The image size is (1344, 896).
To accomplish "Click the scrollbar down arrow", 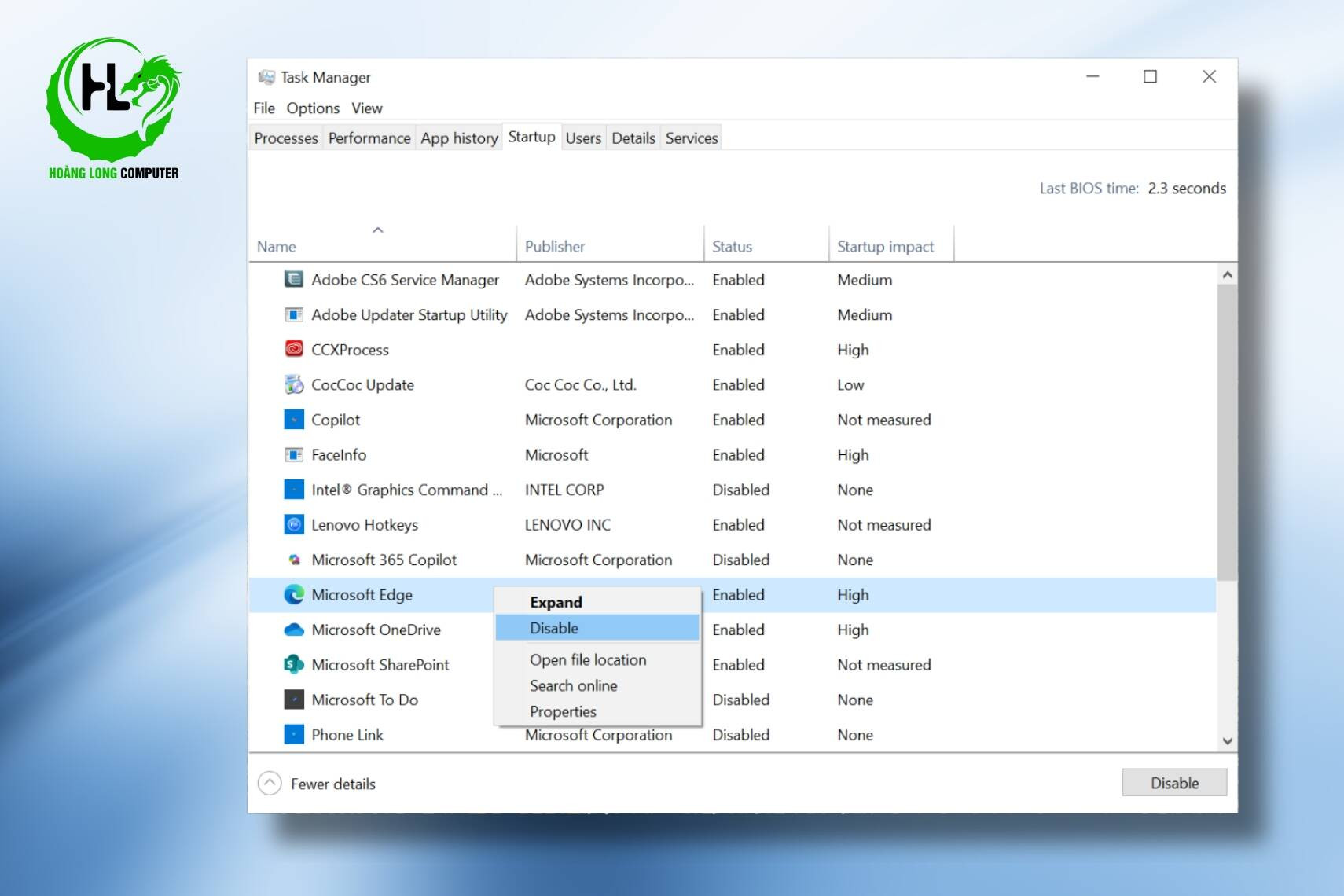I will coord(1227,741).
